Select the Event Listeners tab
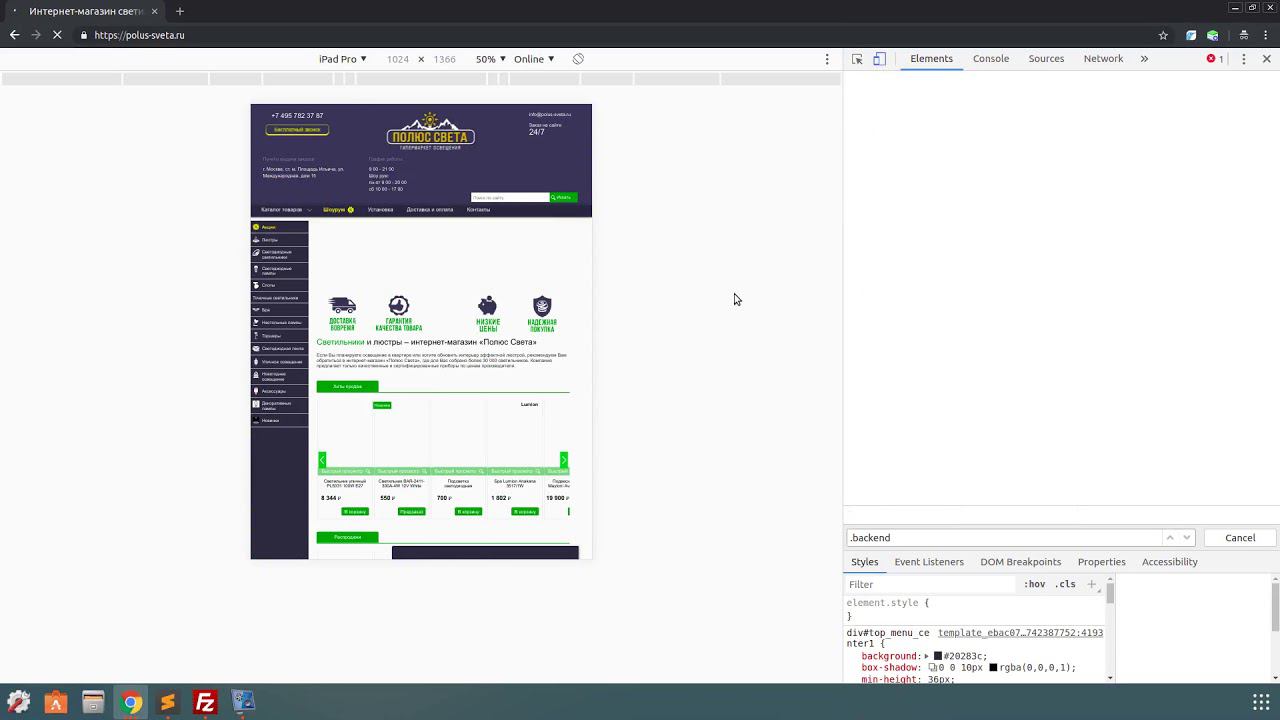Viewport: 1280px width, 720px height. pos(929,562)
